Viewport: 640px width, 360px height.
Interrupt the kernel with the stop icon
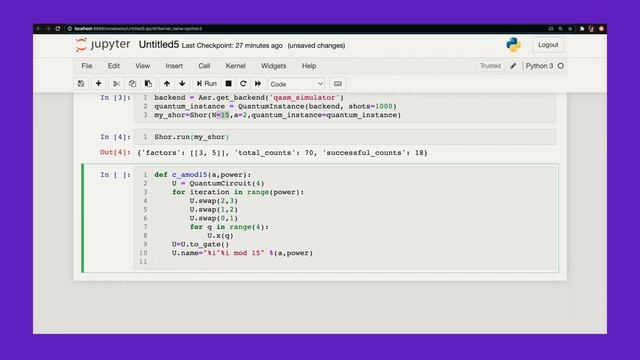(229, 84)
